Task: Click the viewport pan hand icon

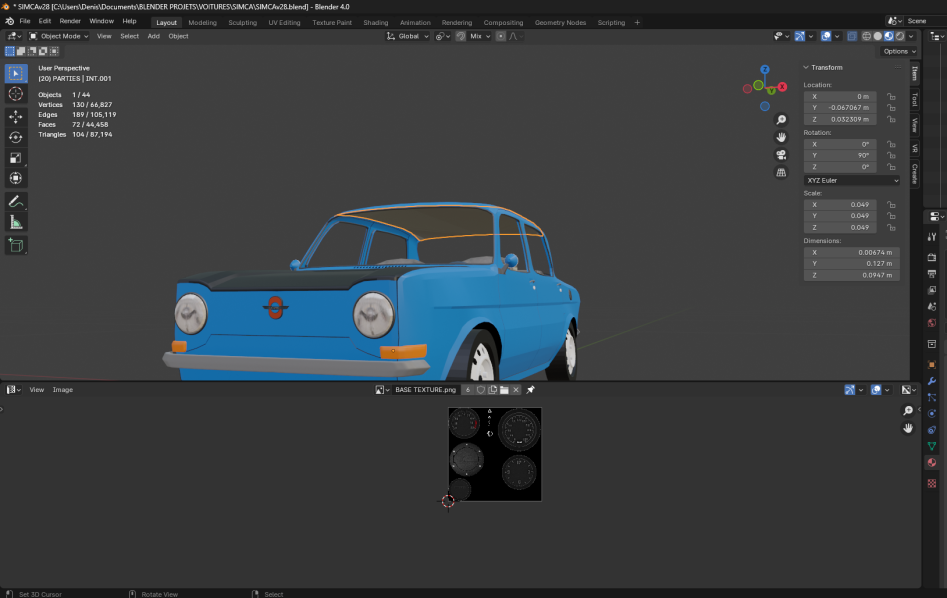Action: tap(781, 137)
